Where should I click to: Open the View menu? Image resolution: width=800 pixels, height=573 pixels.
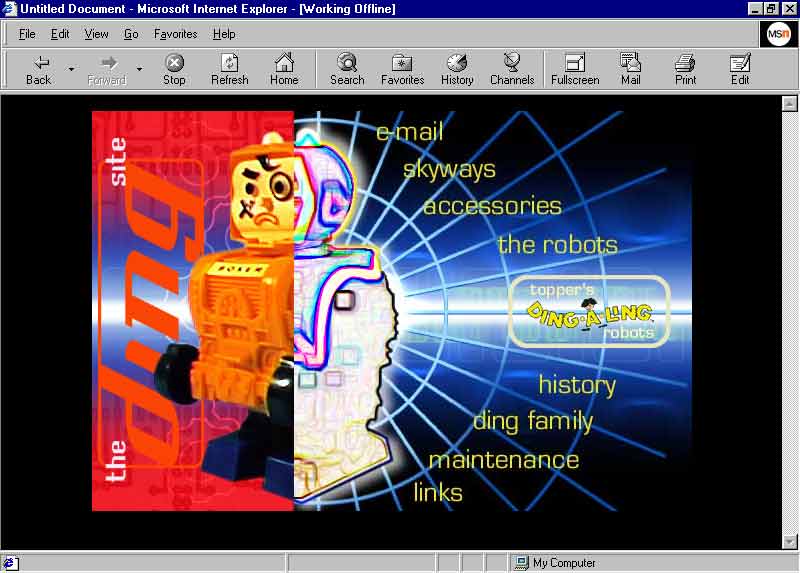point(96,34)
